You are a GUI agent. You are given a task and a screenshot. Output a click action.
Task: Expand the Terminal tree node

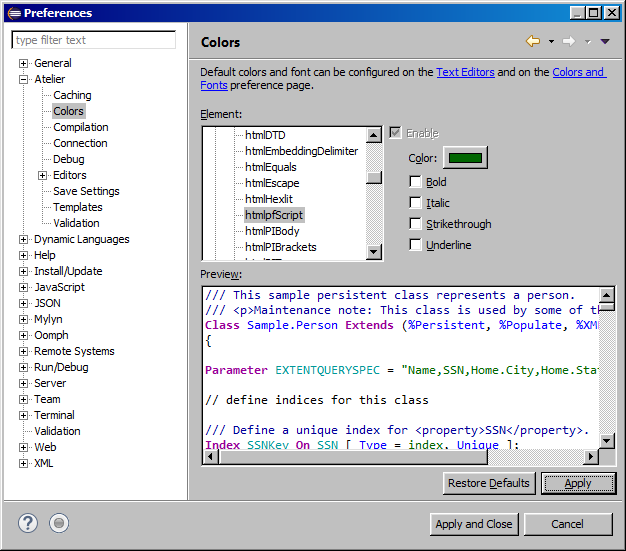pyautogui.click(x=24, y=415)
